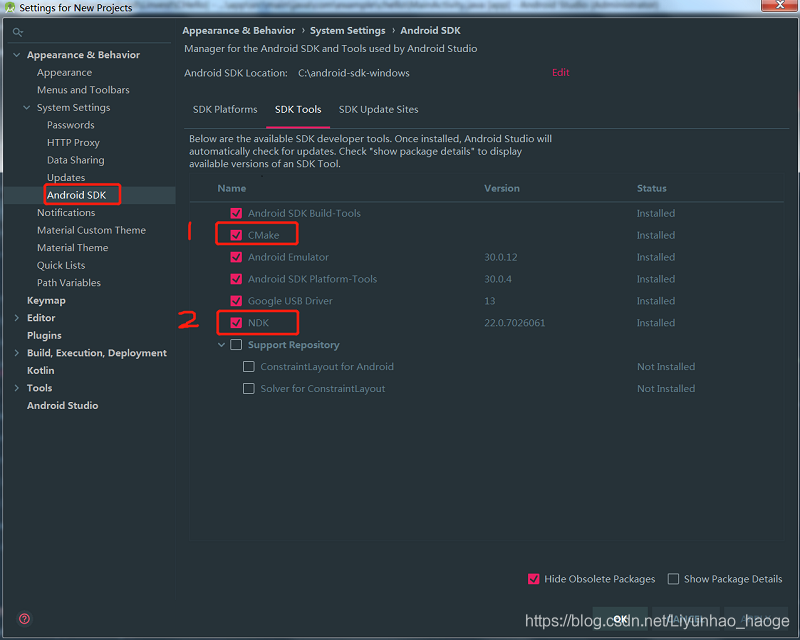The height and width of the screenshot is (640, 800).
Task: Open Updates settings
Action: point(66,178)
